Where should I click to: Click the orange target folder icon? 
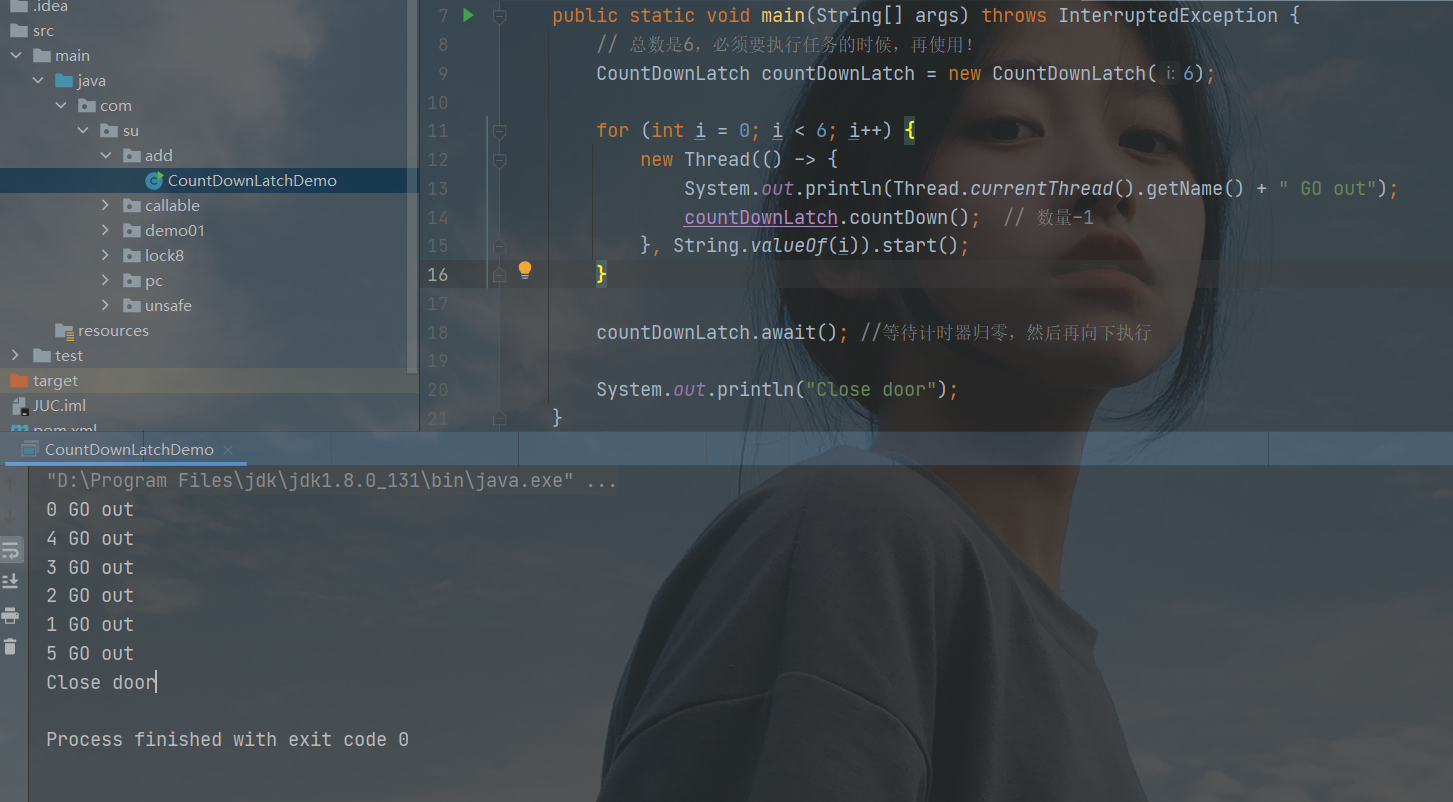click(x=19, y=381)
